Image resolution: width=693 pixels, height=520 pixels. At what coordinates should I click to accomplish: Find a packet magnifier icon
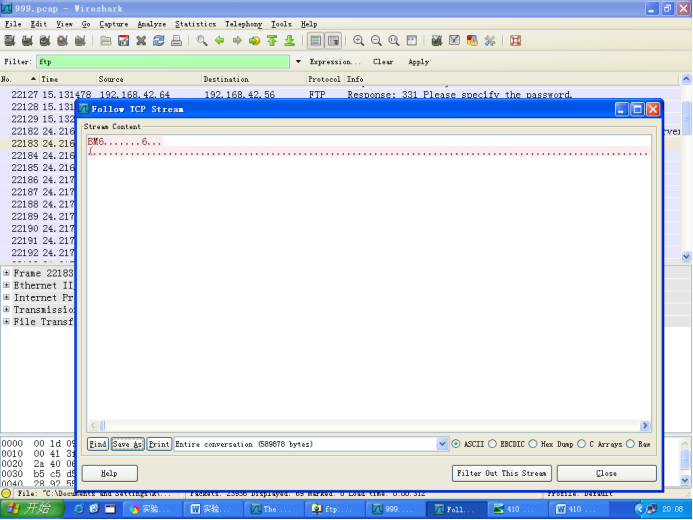(202, 41)
